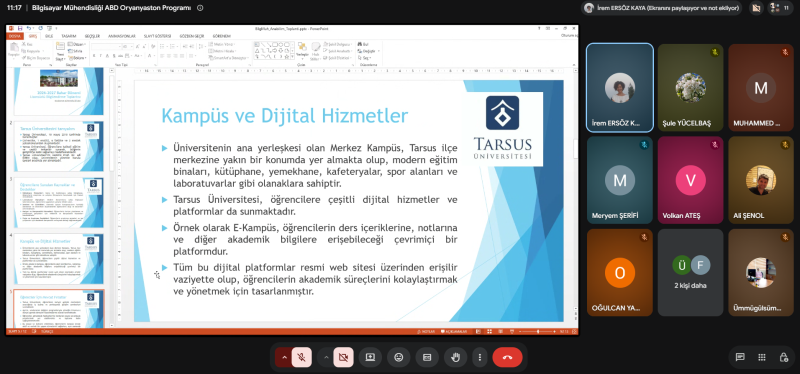Click the crossed-out icon beside participant count
The width and height of the screenshot is (800, 374).
point(756,8)
